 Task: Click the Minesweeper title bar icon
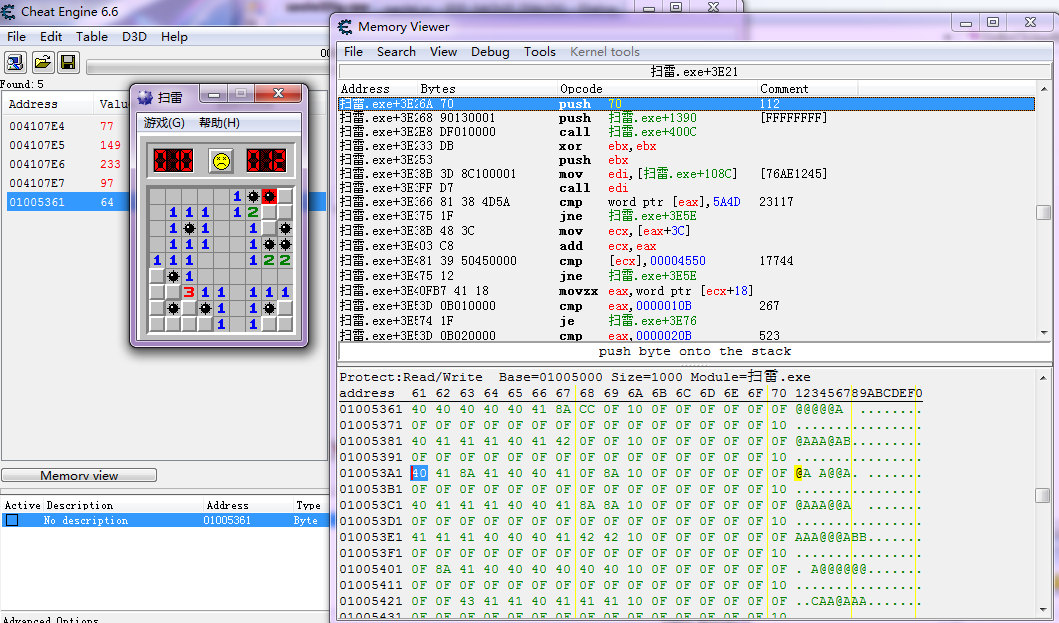point(145,97)
